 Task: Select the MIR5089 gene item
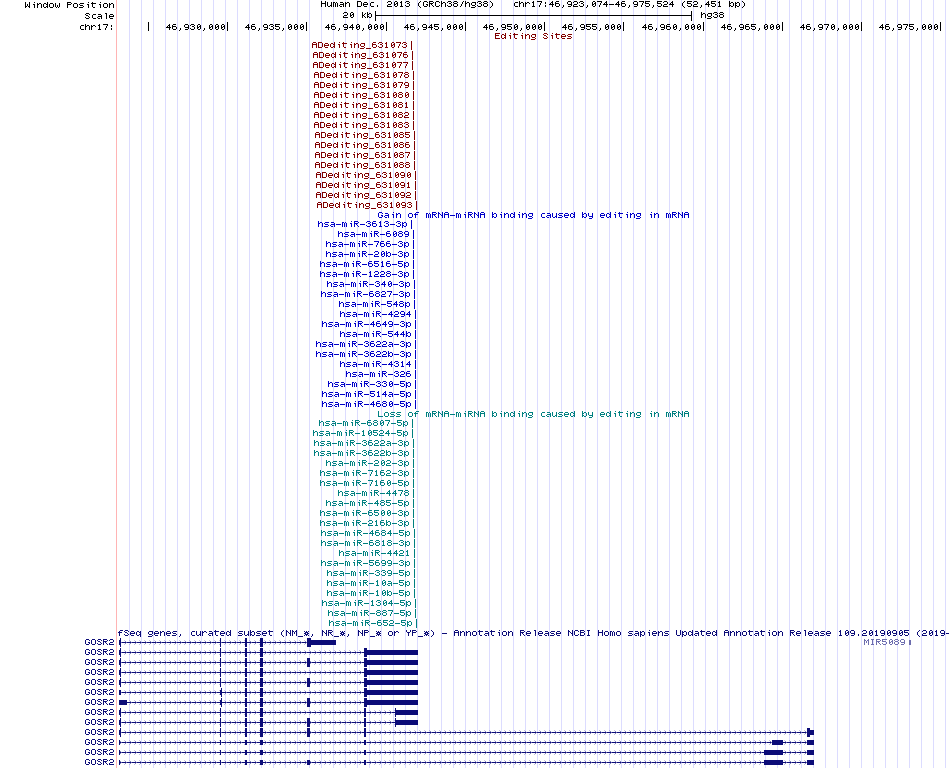(x=885, y=642)
